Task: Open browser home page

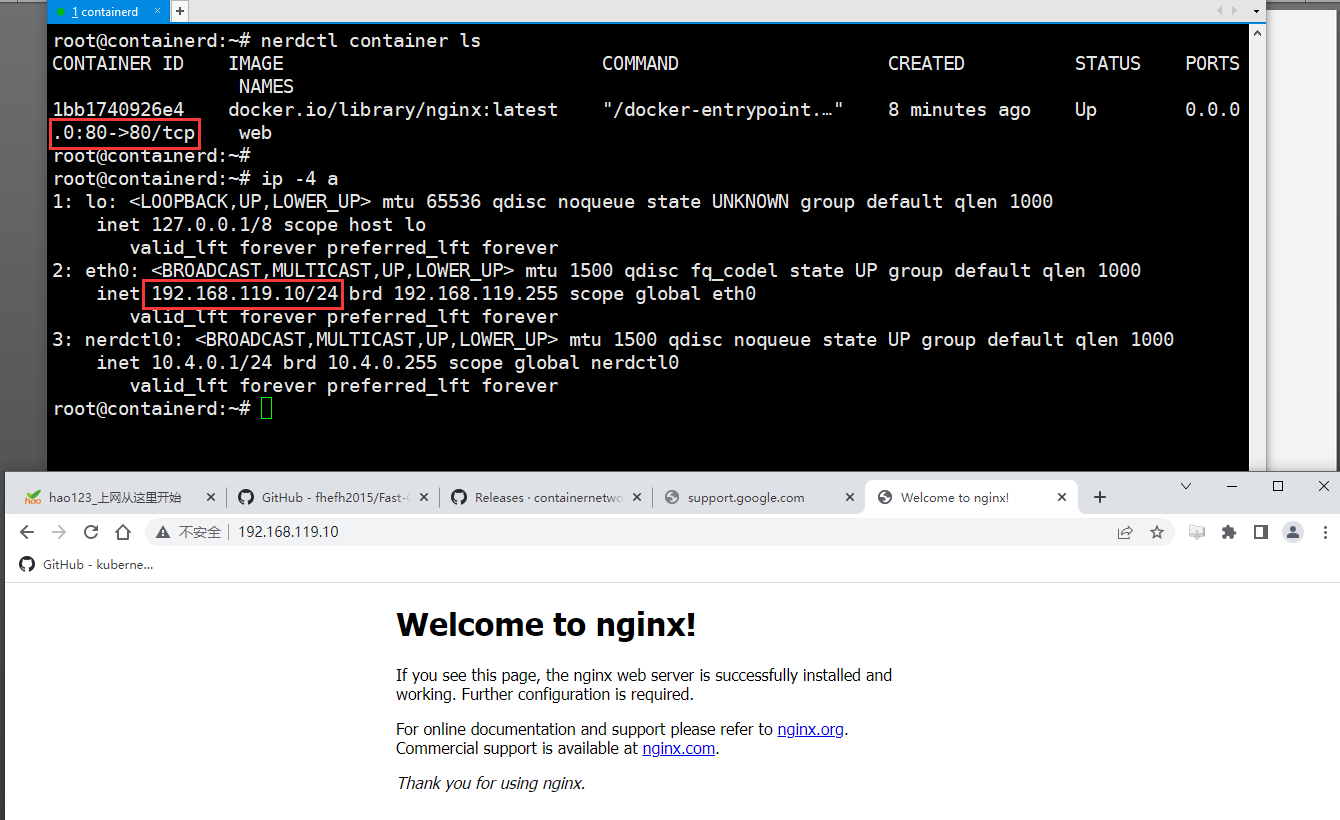Action: pos(123,532)
